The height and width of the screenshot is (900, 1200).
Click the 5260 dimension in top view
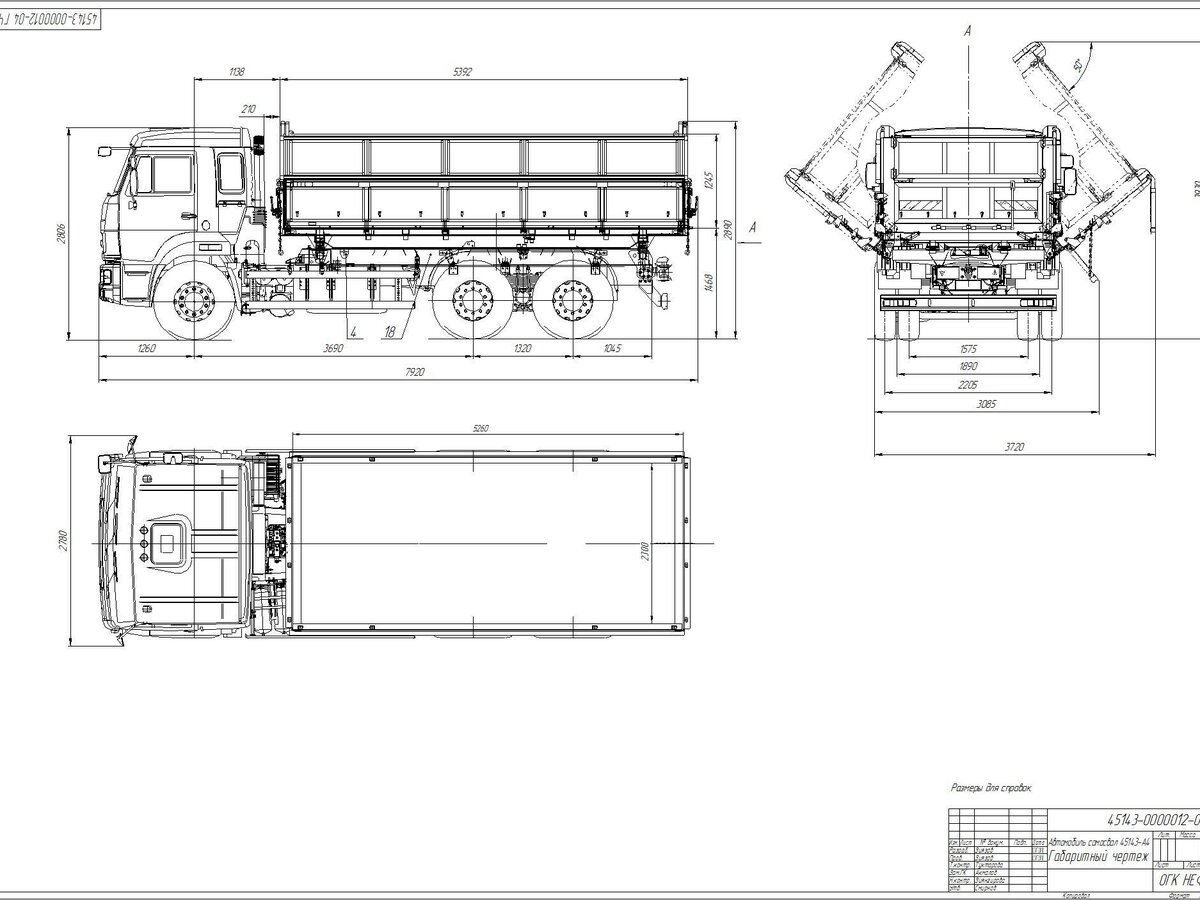pos(480,429)
